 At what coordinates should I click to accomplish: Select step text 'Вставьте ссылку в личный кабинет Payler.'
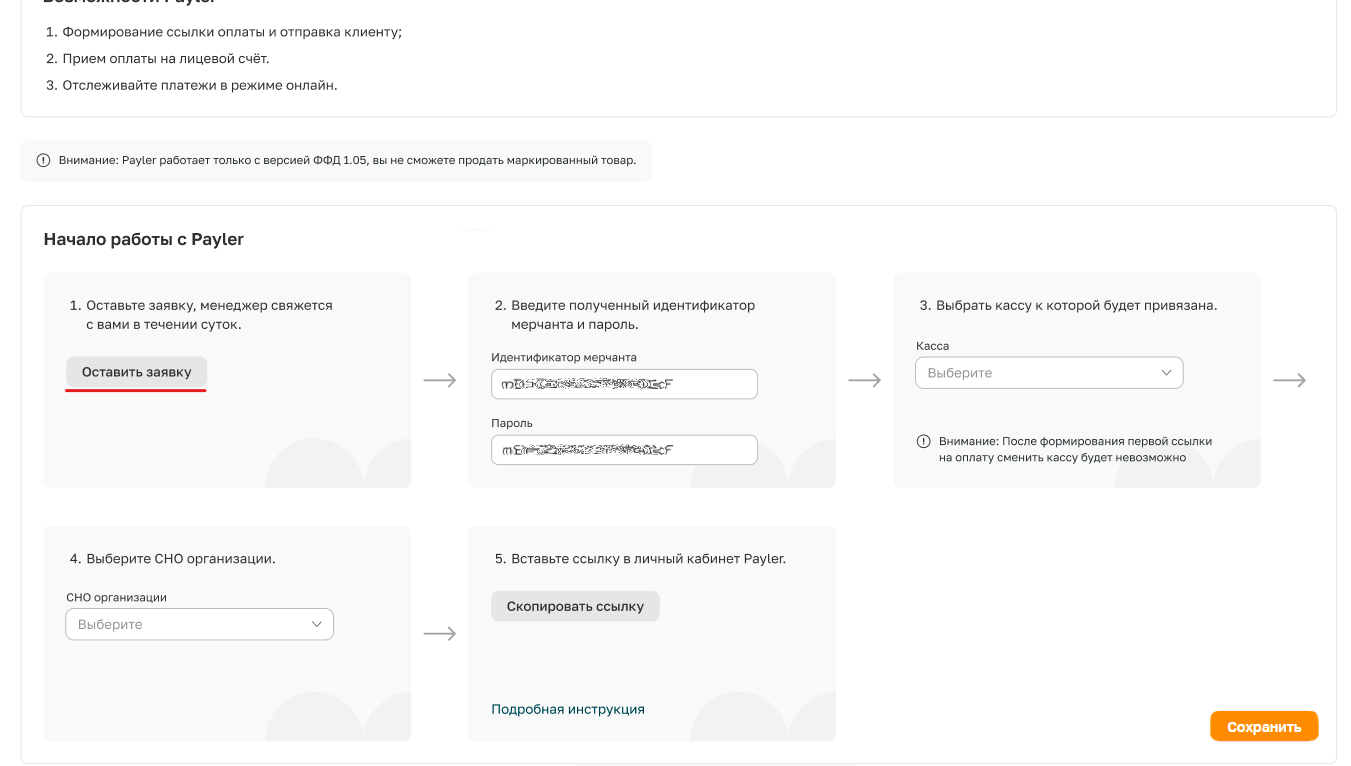tap(649, 559)
